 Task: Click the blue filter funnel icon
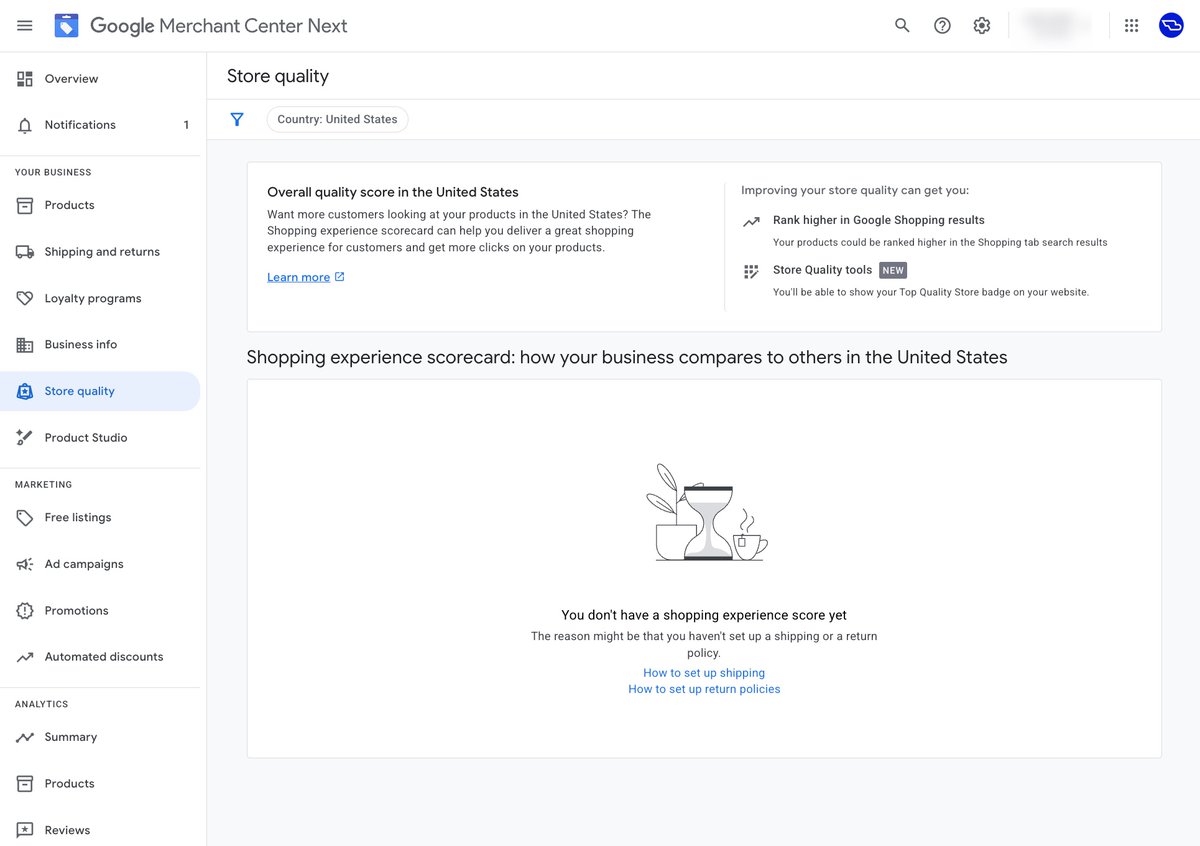(237, 119)
